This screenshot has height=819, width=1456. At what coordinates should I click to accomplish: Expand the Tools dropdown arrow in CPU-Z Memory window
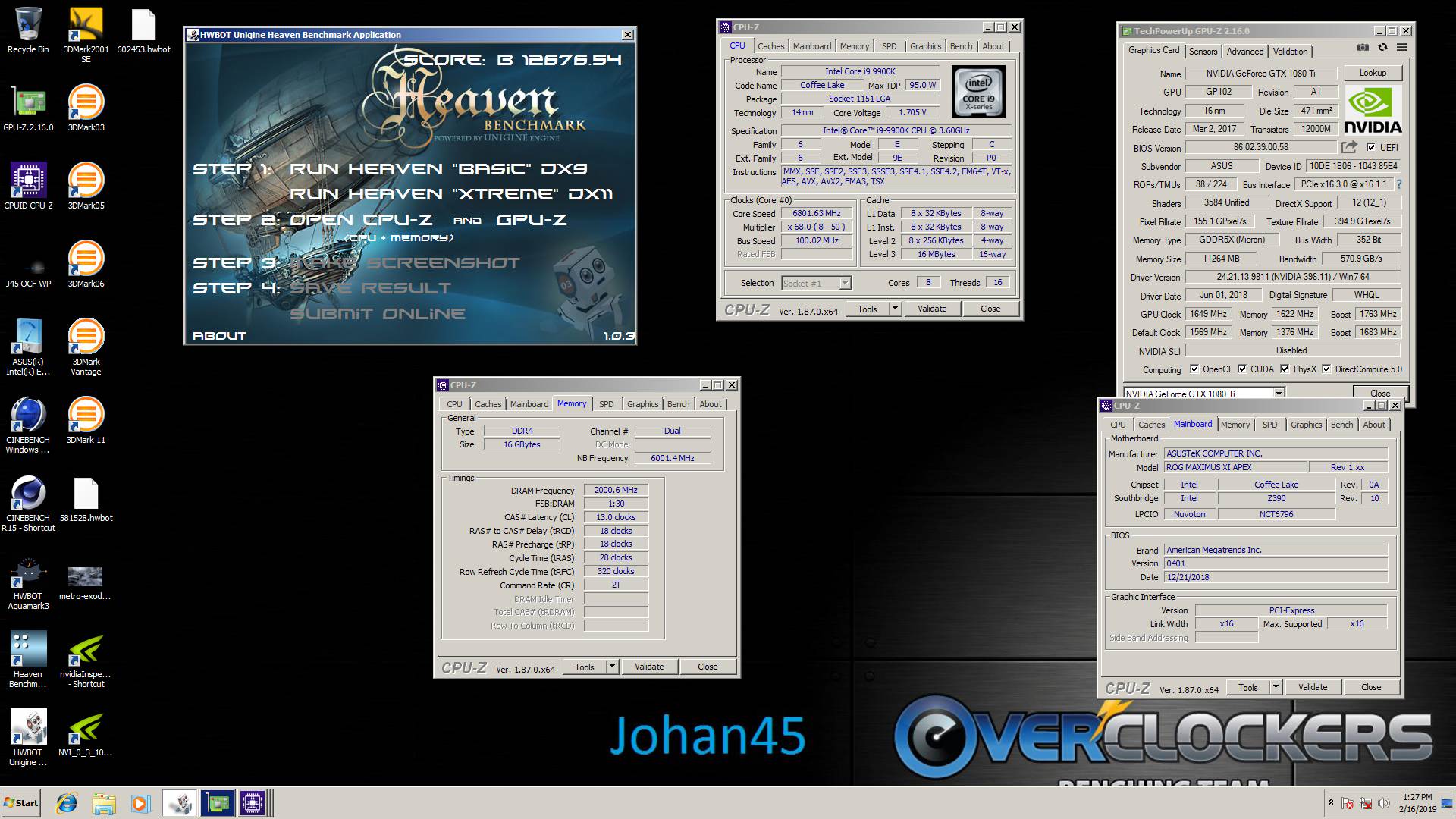tap(612, 667)
